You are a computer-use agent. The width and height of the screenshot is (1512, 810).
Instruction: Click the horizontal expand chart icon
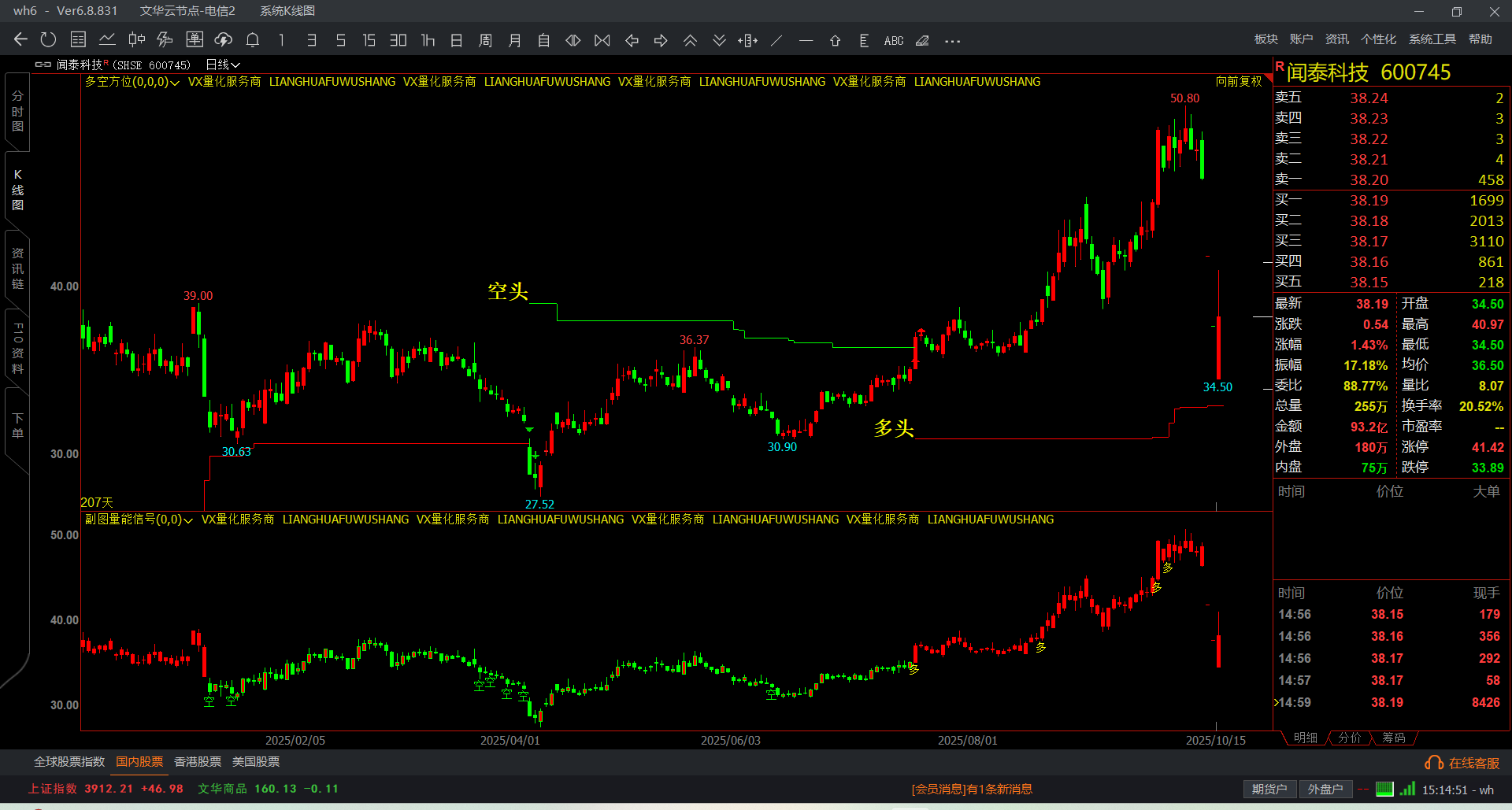(x=573, y=40)
